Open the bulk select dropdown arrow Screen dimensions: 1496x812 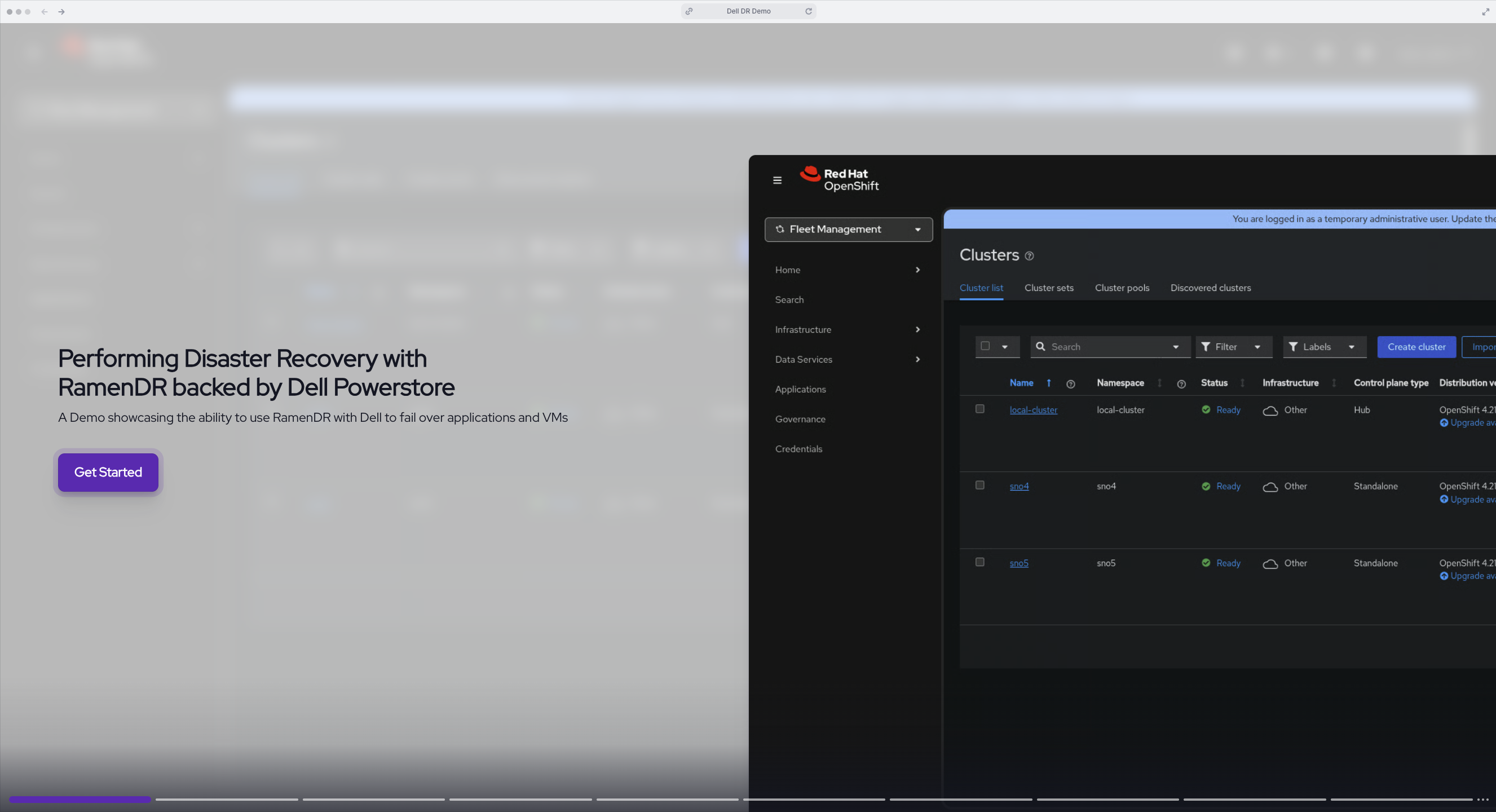tap(1005, 347)
